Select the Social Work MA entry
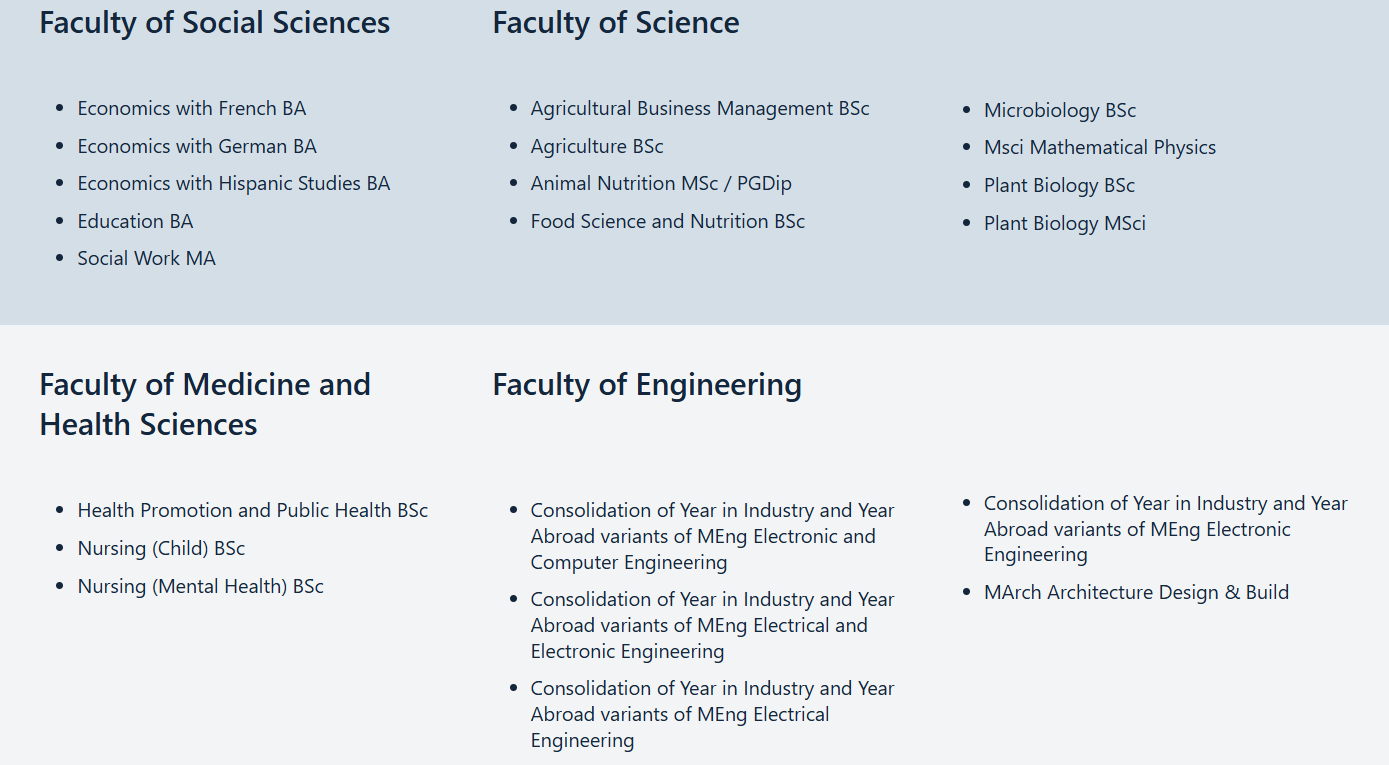1389x765 pixels. point(146,258)
